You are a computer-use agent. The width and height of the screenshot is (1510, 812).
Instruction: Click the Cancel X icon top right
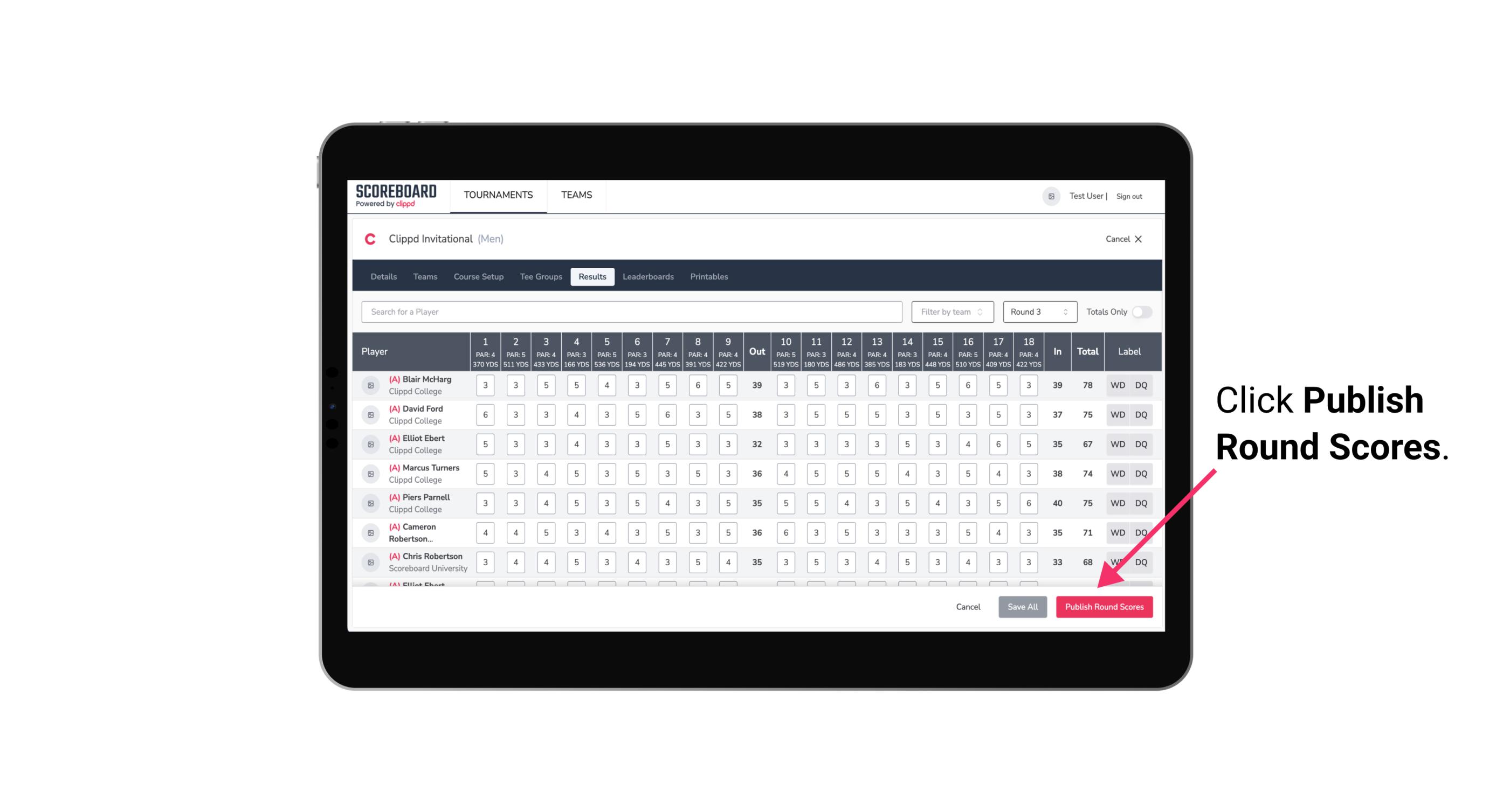coord(1138,238)
